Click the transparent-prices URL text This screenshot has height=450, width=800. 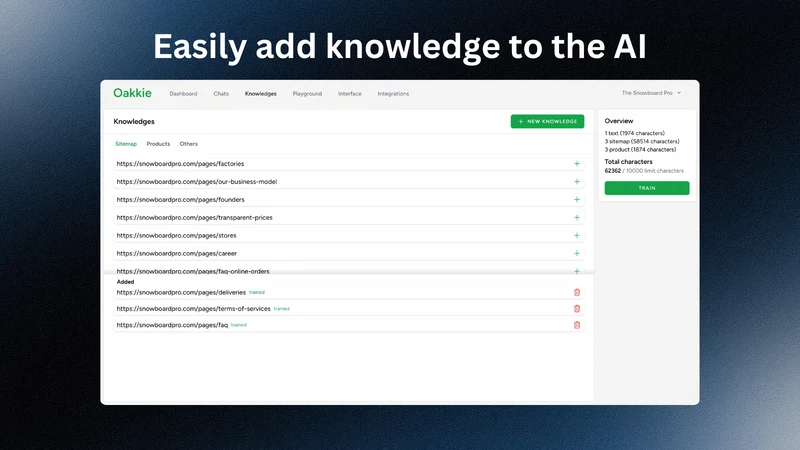pyautogui.click(x=194, y=217)
